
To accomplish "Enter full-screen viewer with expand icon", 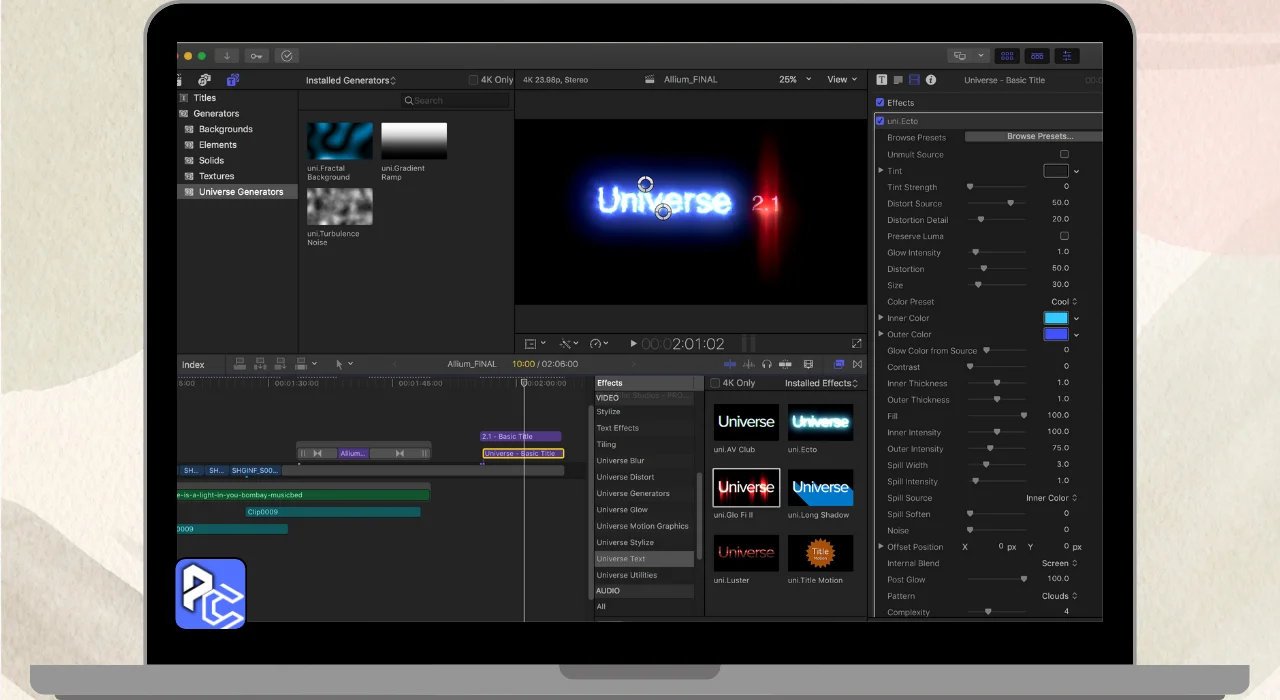I will click(856, 344).
